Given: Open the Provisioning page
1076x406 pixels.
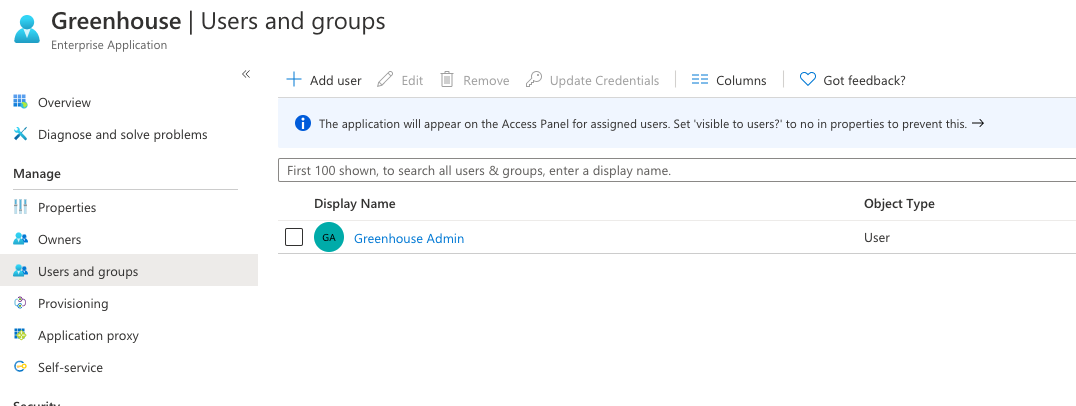Looking at the screenshot, I should click(73, 303).
